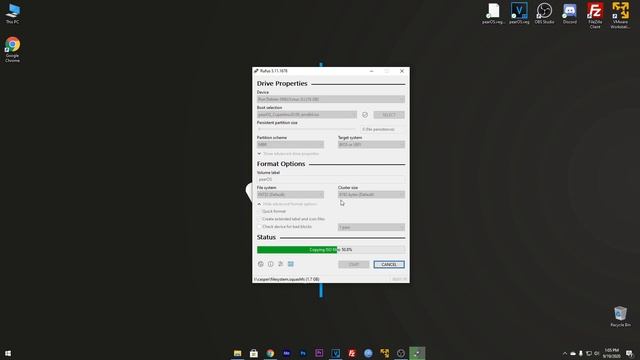Click the Copying ISO files progress bar
Viewport: 640px width, 360px height.
[x=331, y=250]
